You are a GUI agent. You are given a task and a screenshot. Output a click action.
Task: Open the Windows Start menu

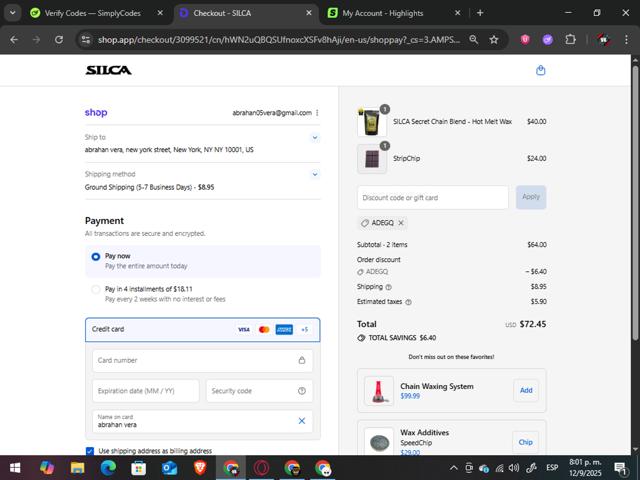(x=15, y=468)
